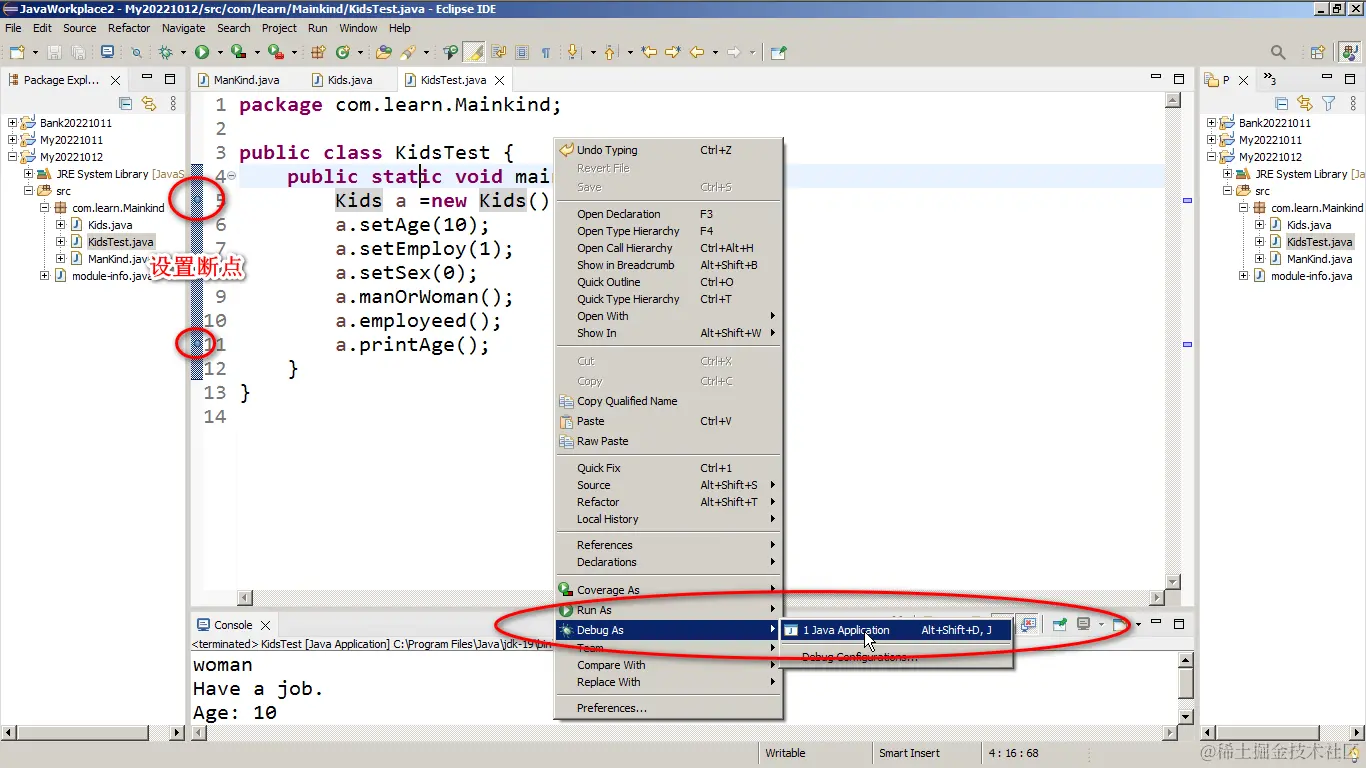This screenshot has width=1366, height=768.
Task: Toggle Block Selection mode
Action: click(522, 52)
